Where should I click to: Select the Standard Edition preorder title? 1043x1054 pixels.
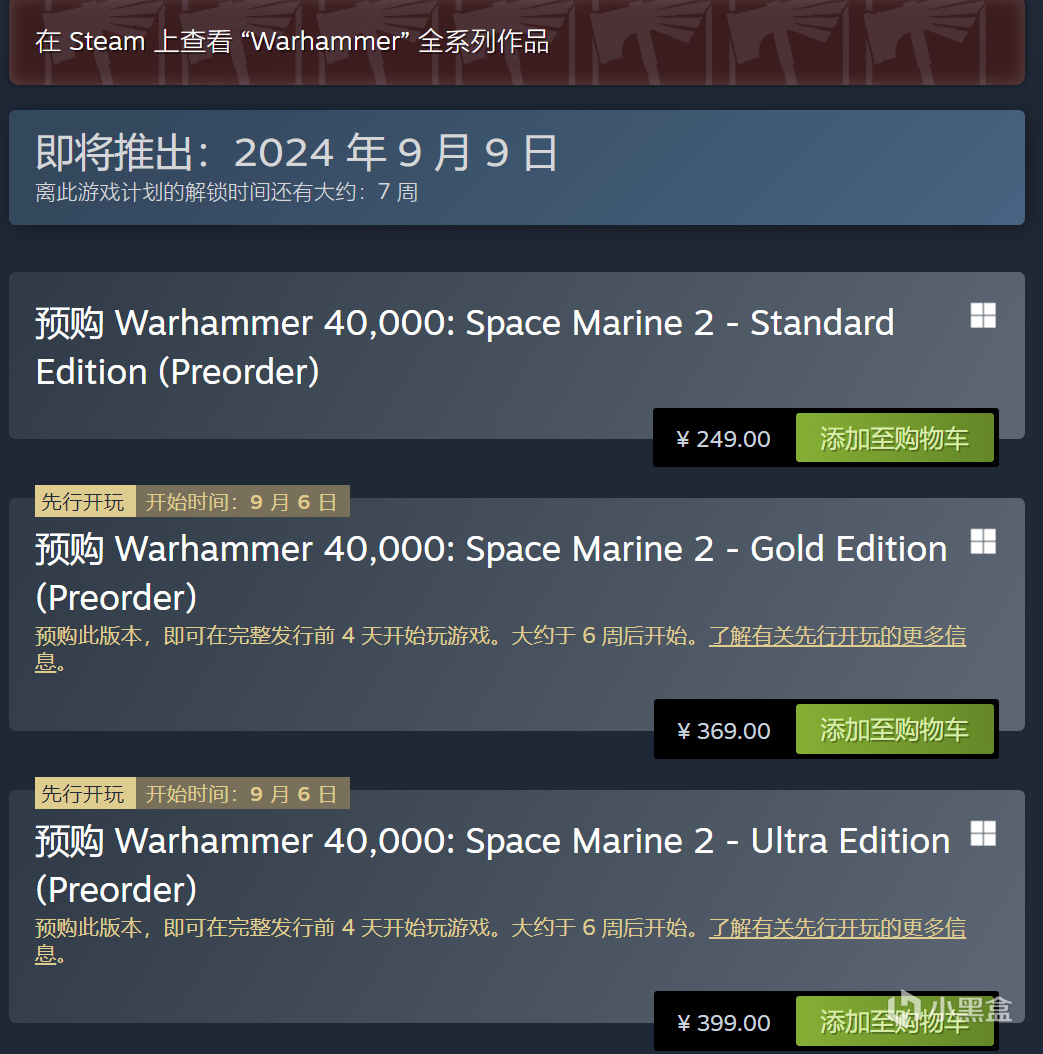click(x=465, y=347)
